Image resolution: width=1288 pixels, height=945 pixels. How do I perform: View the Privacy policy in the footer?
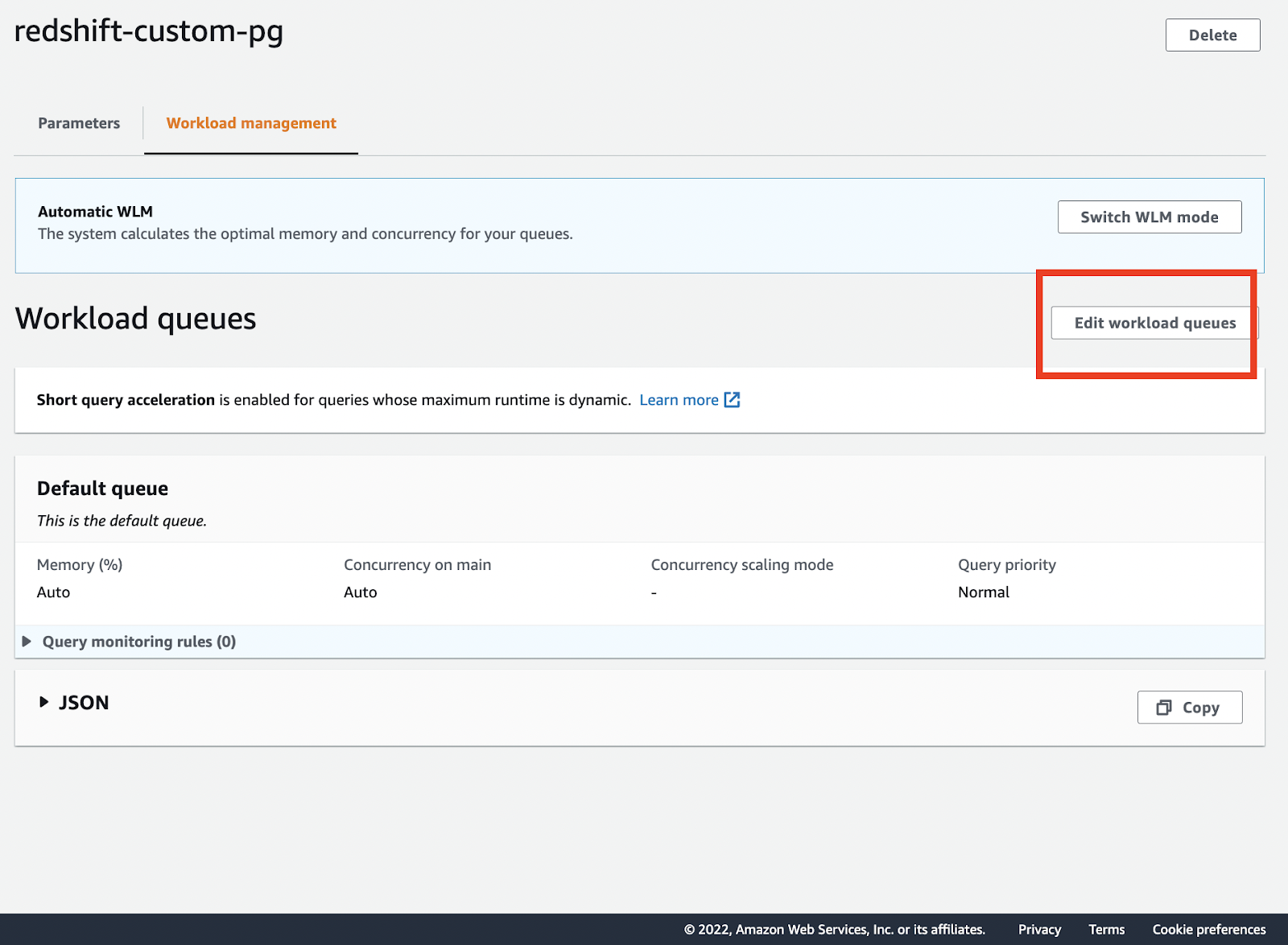pyautogui.click(x=1038, y=929)
